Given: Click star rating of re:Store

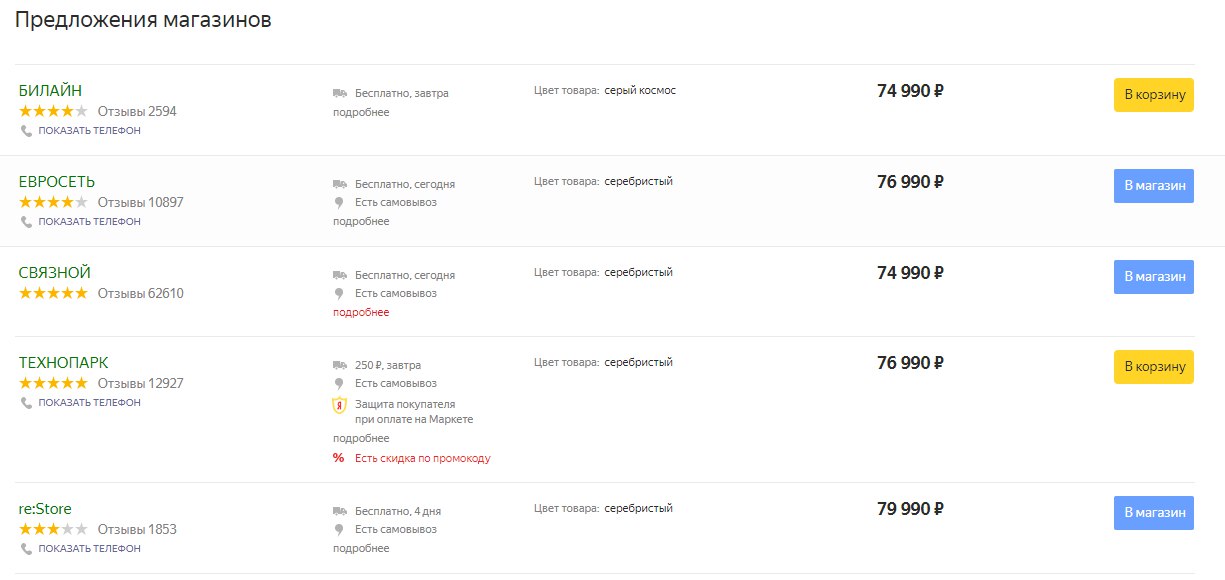Looking at the screenshot, I should [53, 529].
